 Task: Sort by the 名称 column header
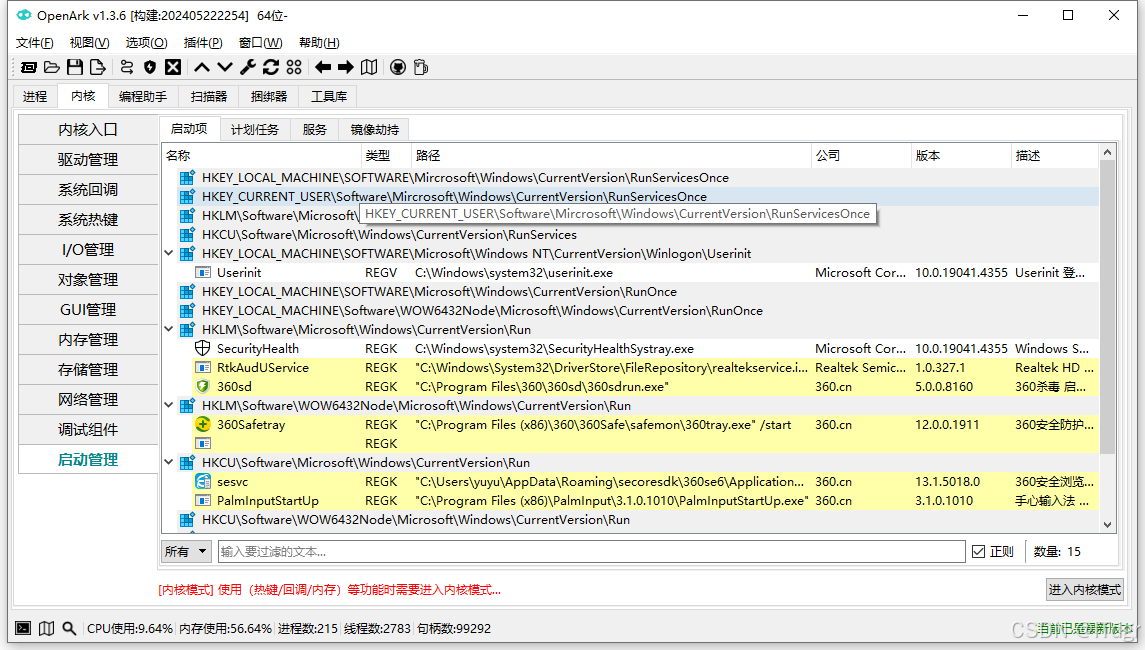[x=261, y=156]
